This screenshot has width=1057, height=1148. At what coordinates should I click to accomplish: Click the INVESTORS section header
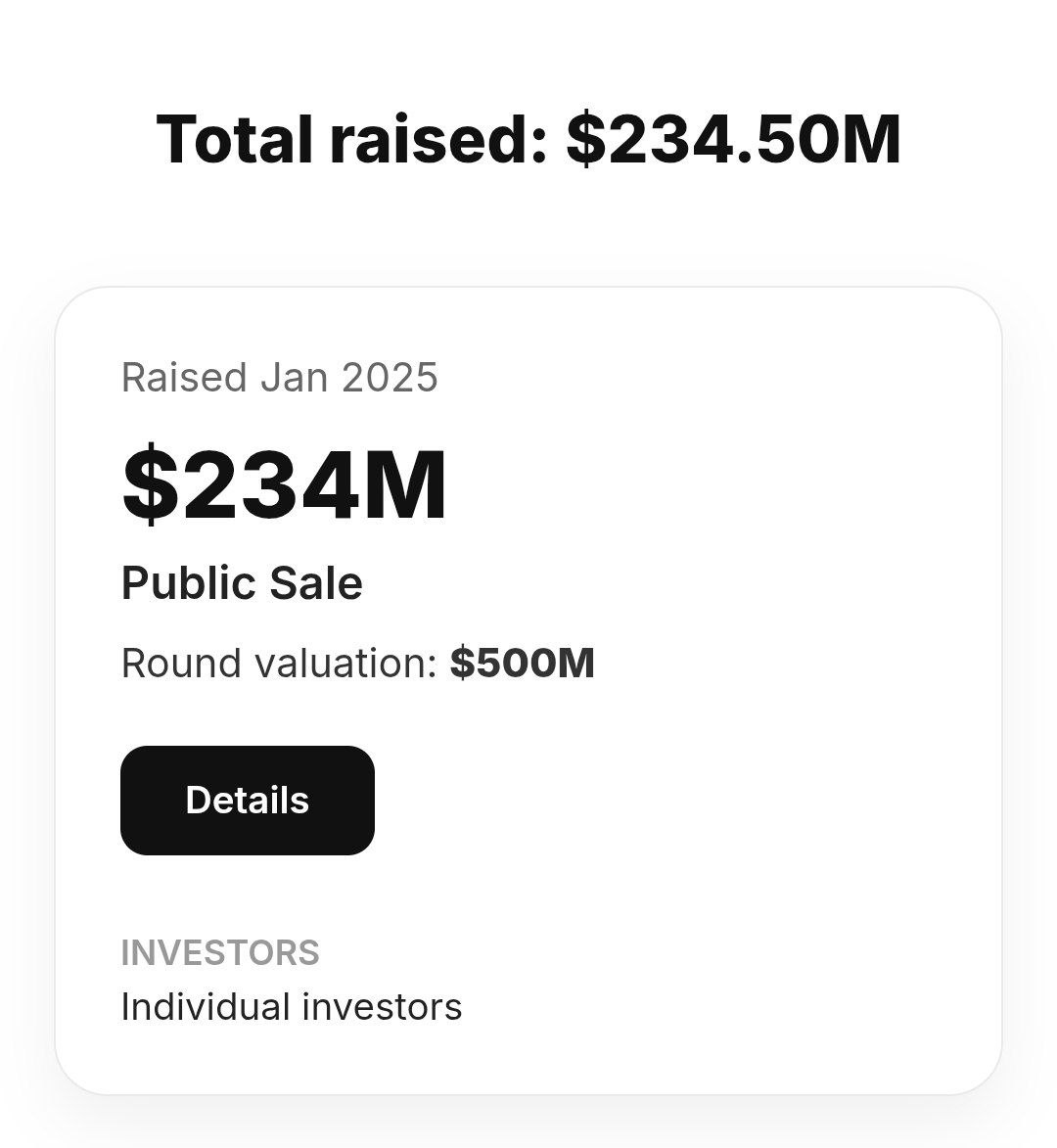[x=220, y=952]
